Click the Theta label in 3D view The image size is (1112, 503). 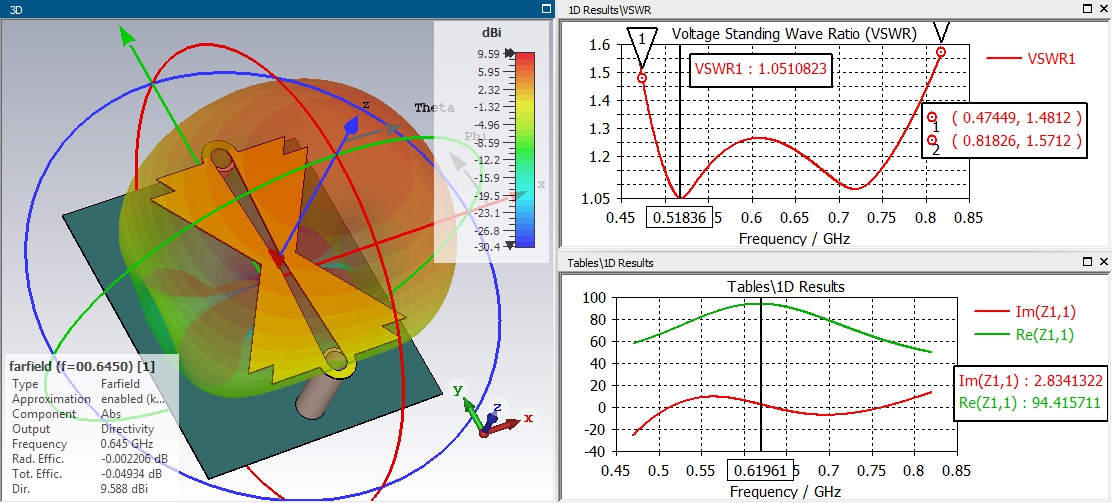tap(434, 108)
